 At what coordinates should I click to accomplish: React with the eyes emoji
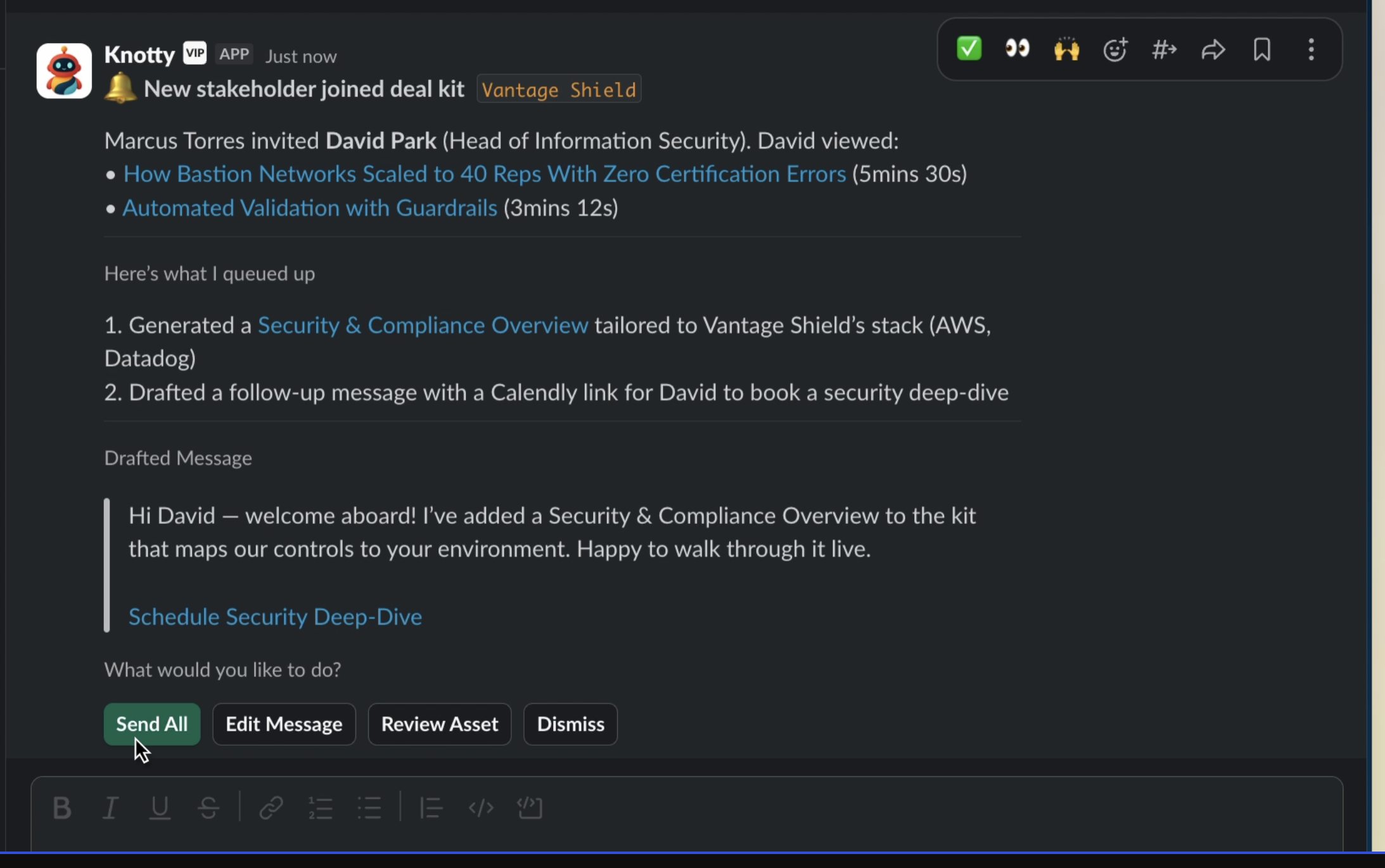(1016, 49)
